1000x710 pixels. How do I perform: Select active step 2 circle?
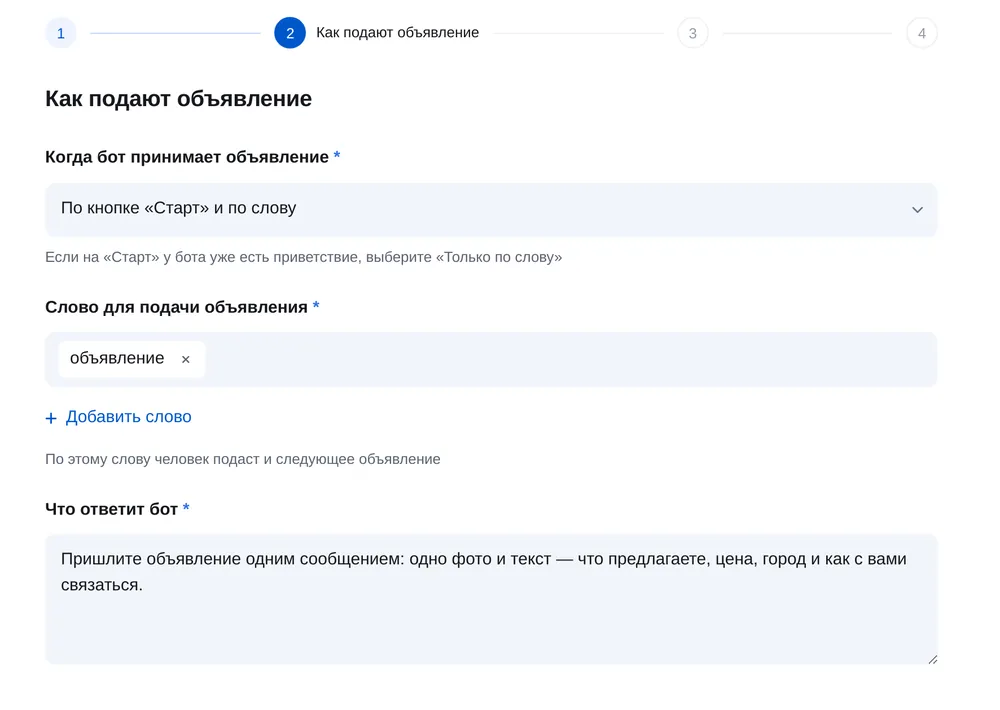[290, 33]
